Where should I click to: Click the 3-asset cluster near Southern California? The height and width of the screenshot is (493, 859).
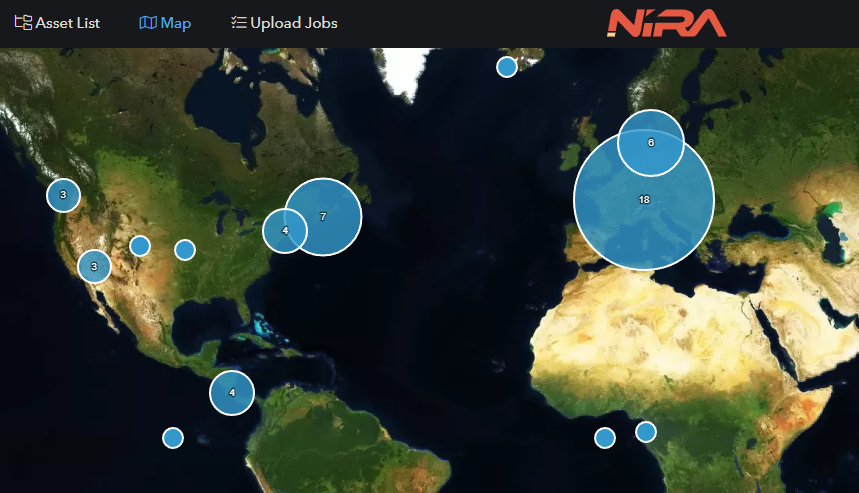coord(94,267)
